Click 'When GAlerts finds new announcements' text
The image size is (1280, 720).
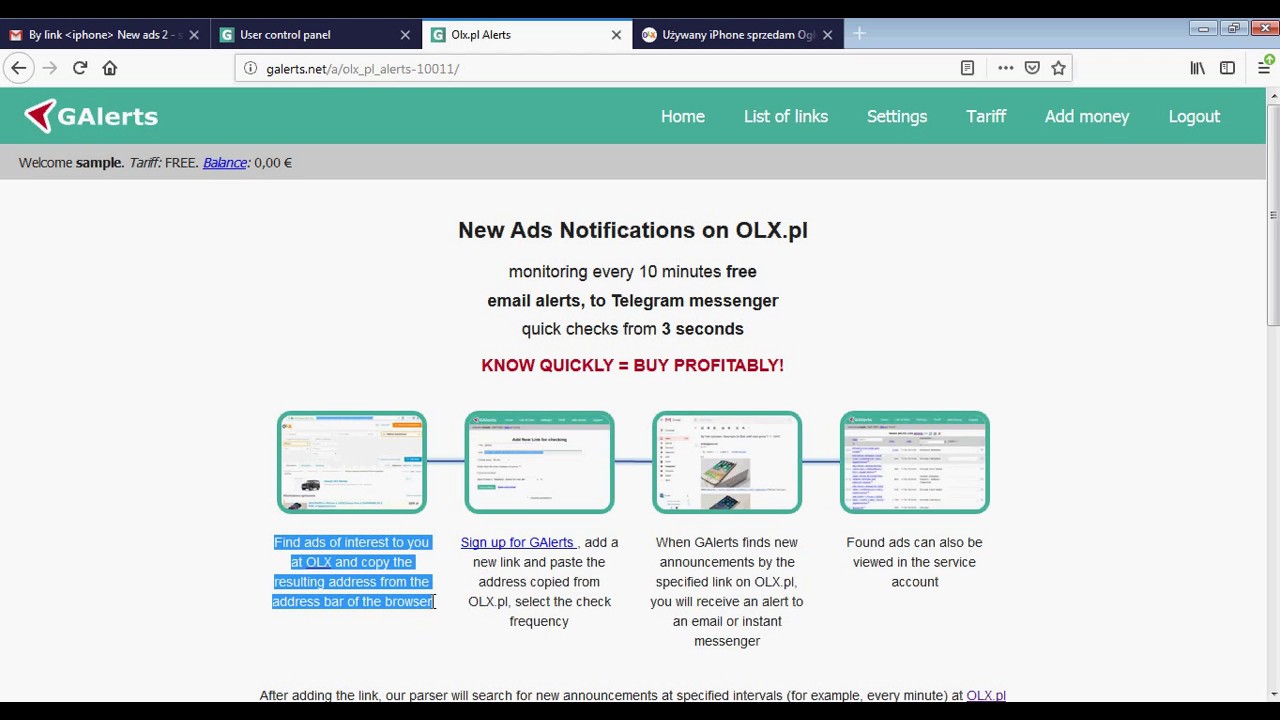[x=727, y=591]
